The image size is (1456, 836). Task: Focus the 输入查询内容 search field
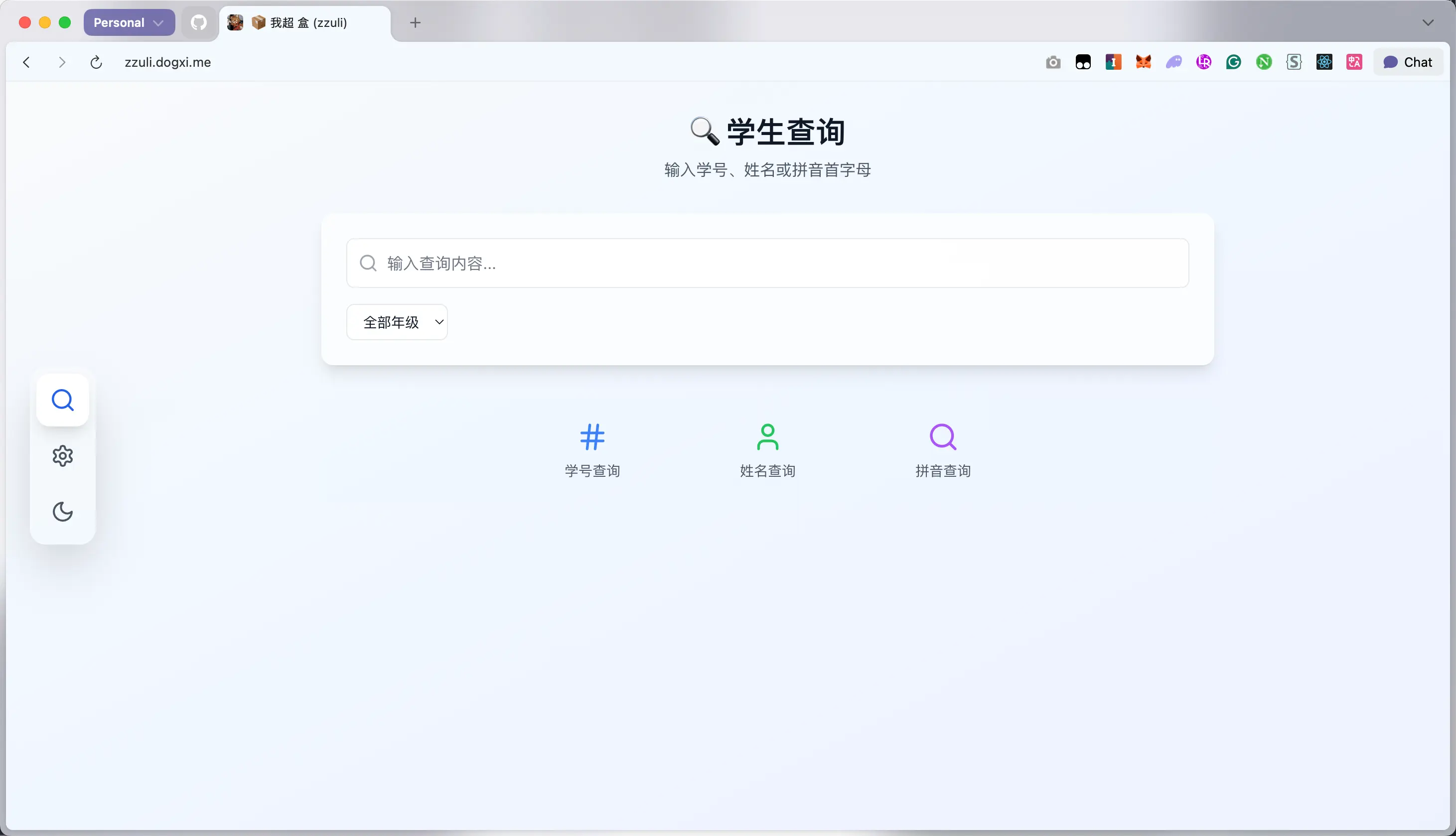tap(767, 263)
